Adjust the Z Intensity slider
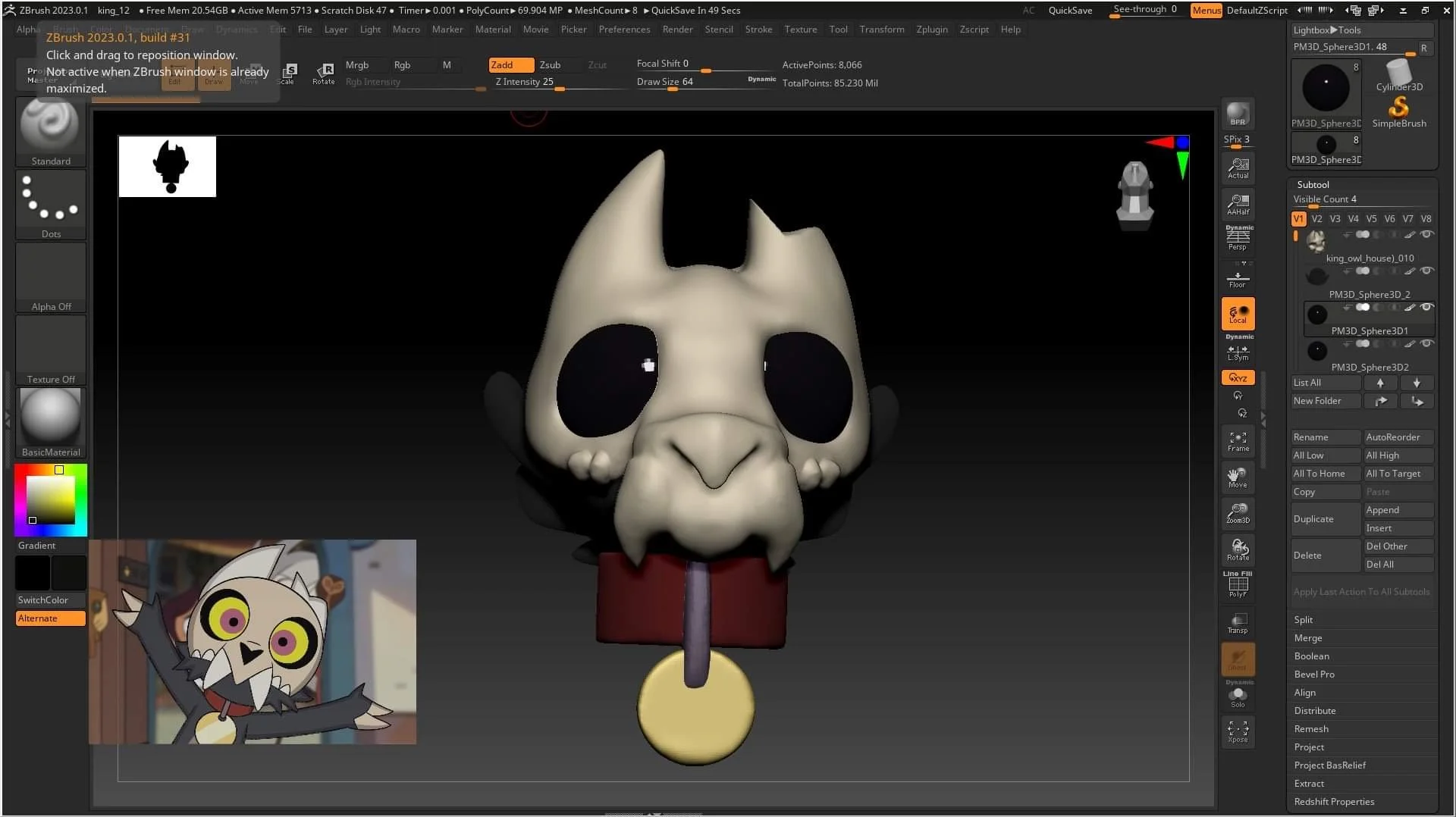1456x817 pixels. (x=559, y=82)
